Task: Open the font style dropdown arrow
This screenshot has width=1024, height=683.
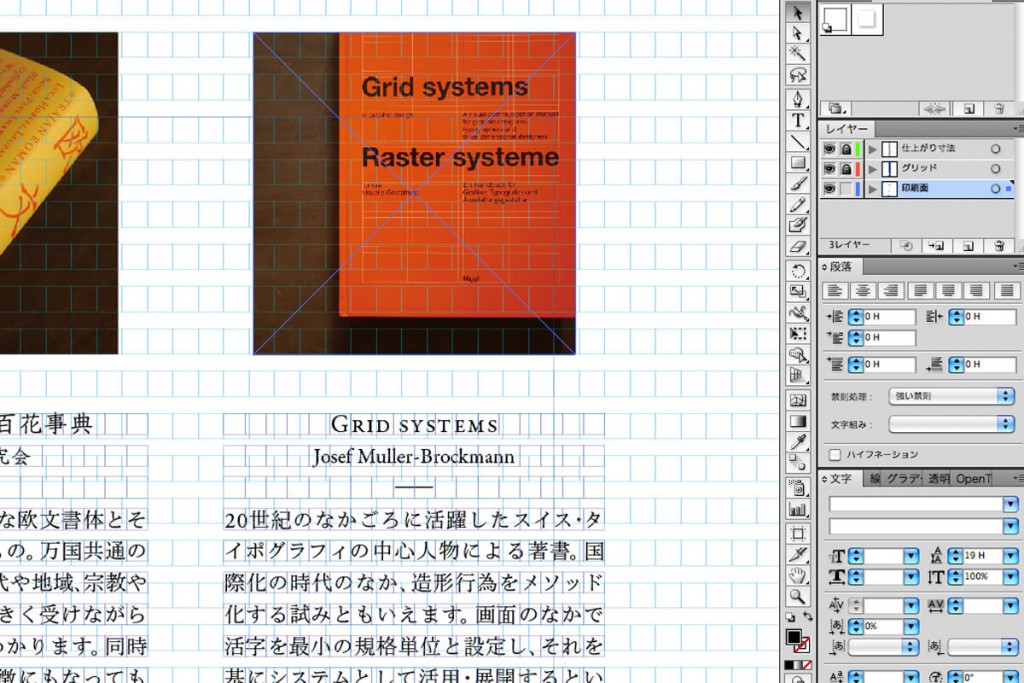Action: click(x=1010, y=526)
